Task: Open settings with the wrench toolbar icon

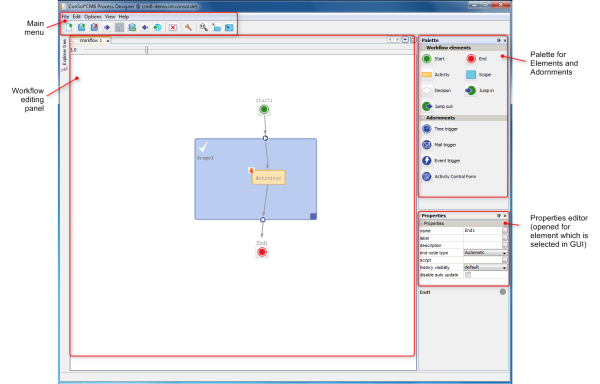Action: (188, 27)
